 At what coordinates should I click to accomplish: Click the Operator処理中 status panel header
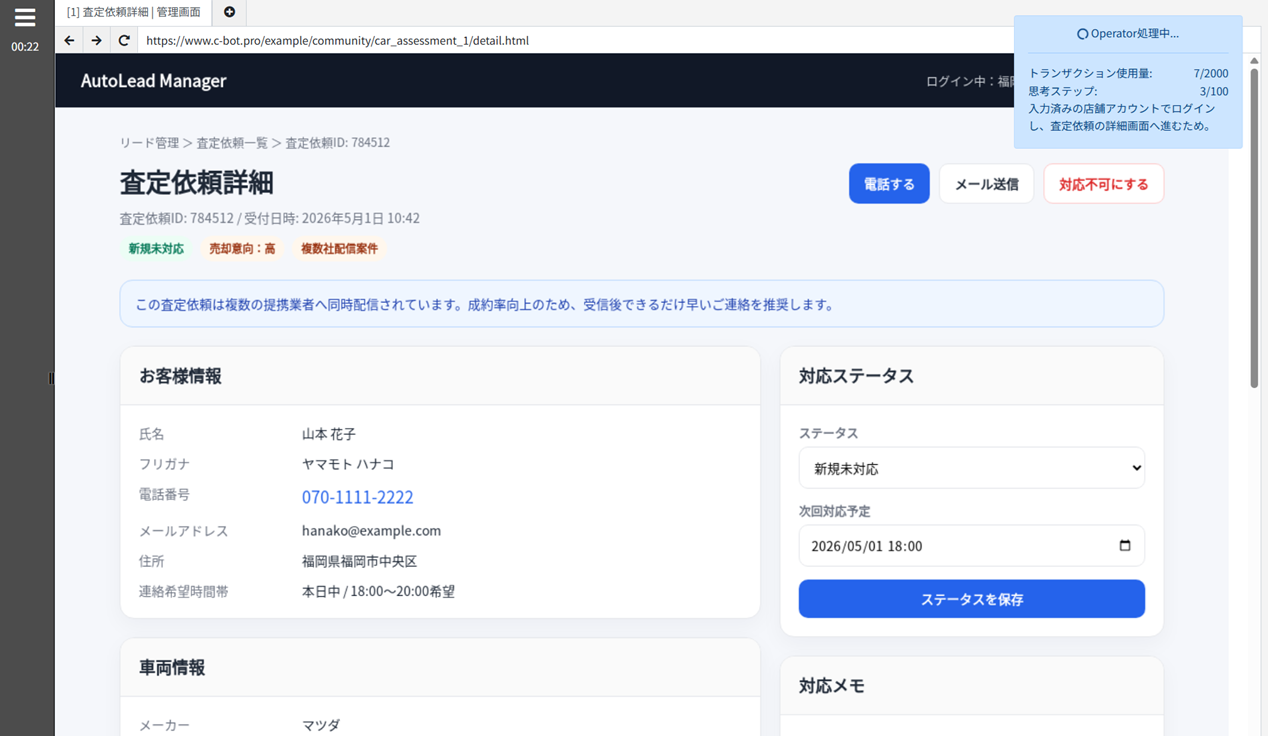(1128, 33)
